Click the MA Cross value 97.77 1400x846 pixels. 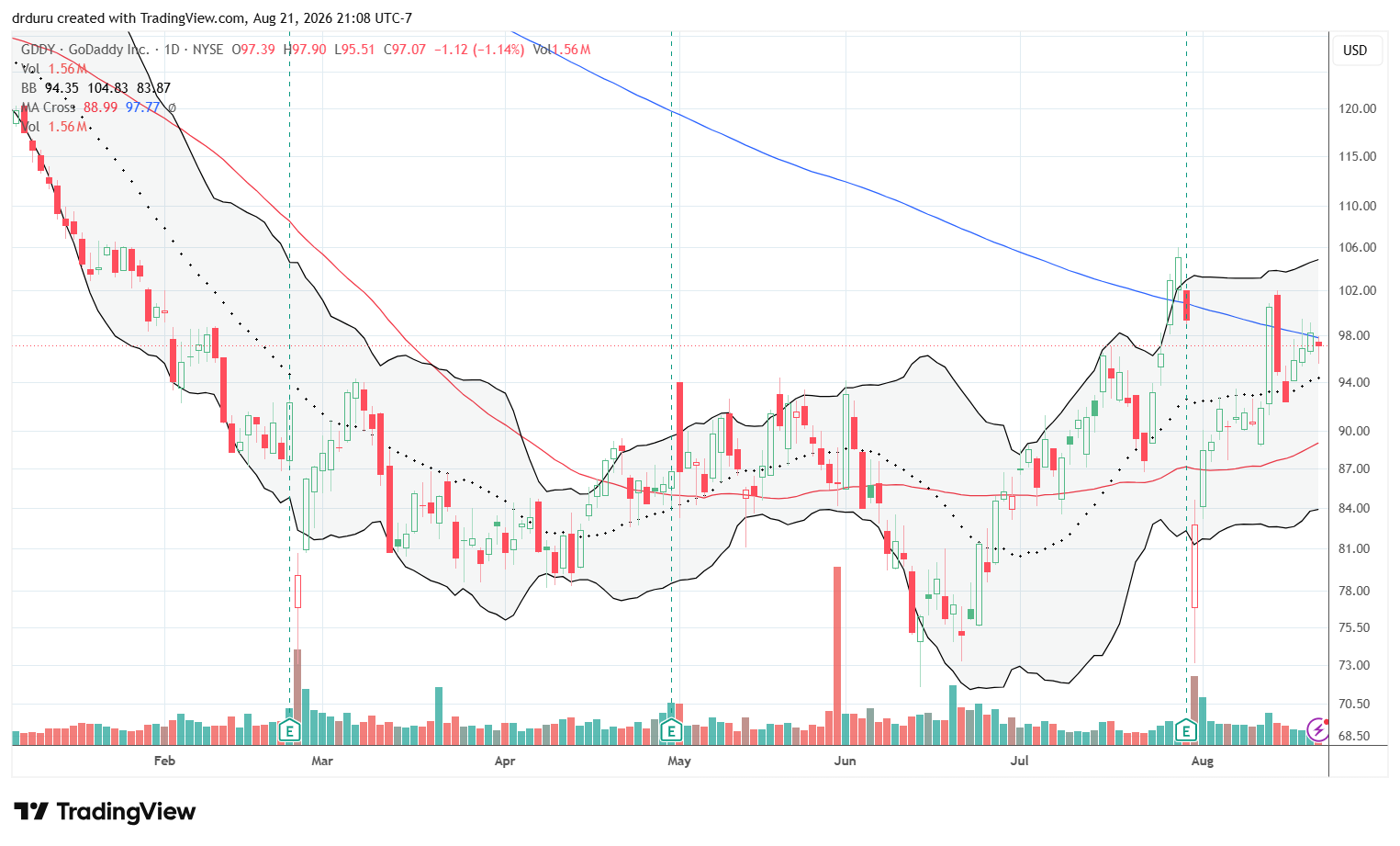pos(143,107)
